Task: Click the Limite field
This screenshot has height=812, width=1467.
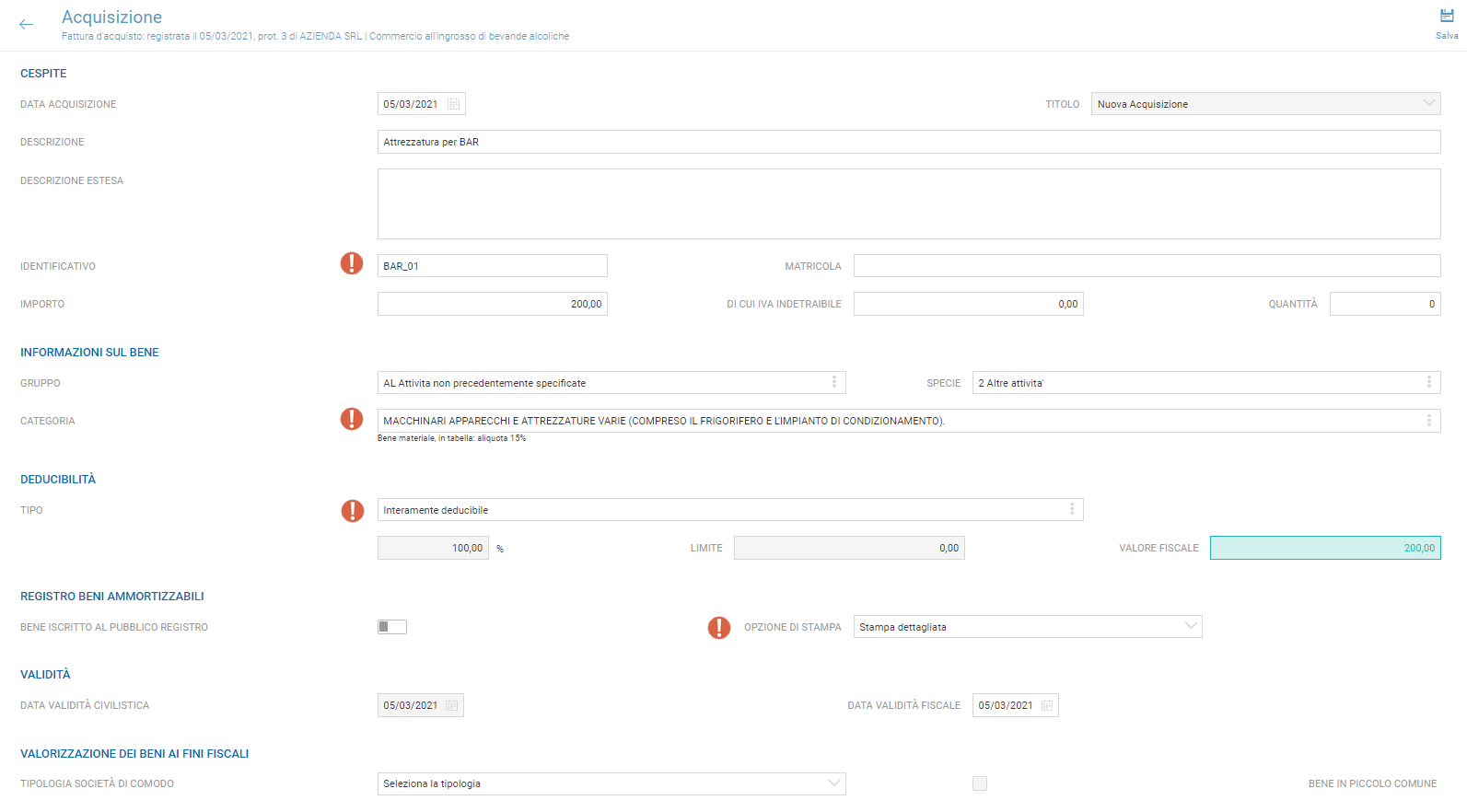Action: [x=849, y=548]
